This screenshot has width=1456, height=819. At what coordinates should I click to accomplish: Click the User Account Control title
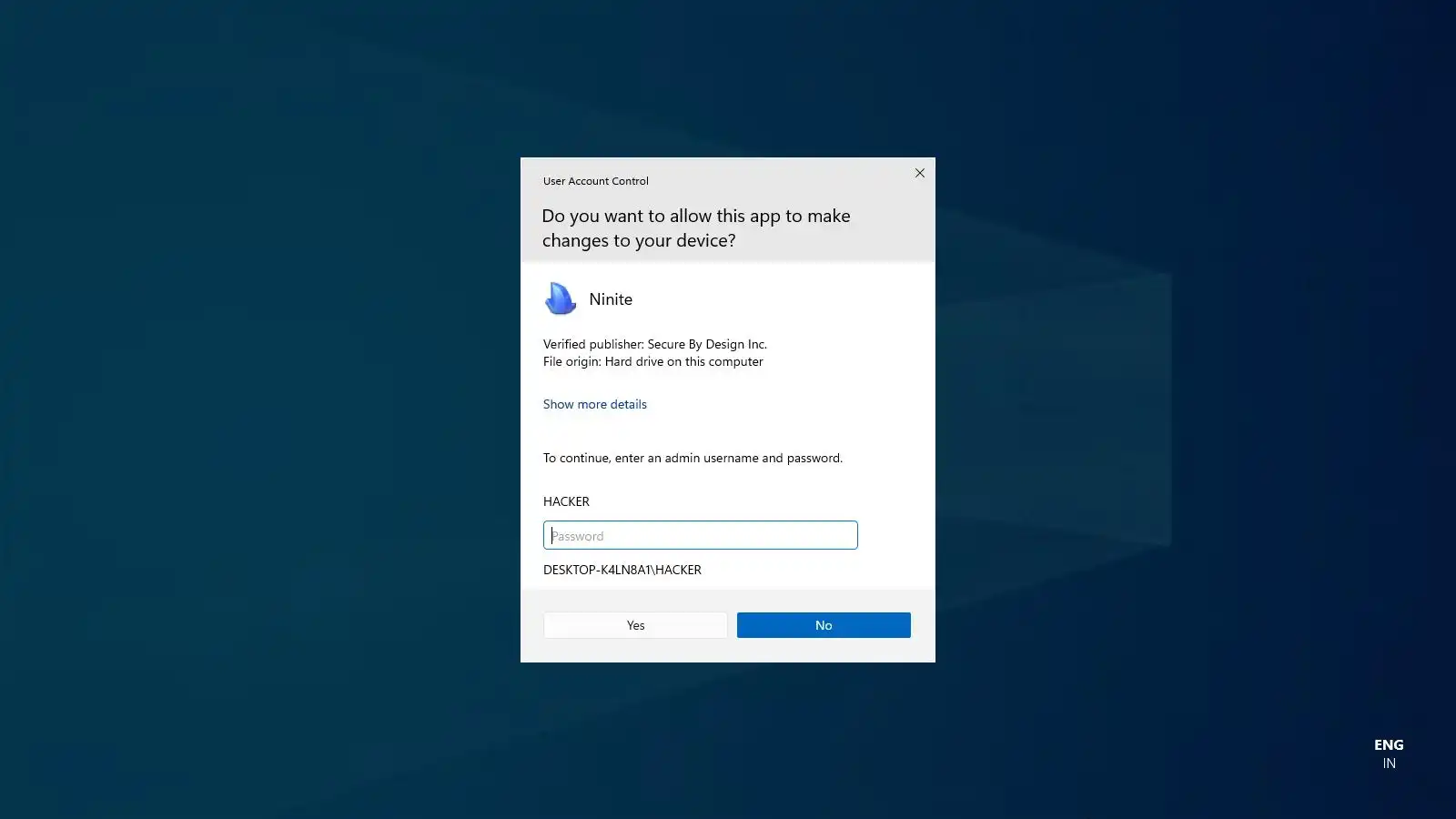coord(596,181)
